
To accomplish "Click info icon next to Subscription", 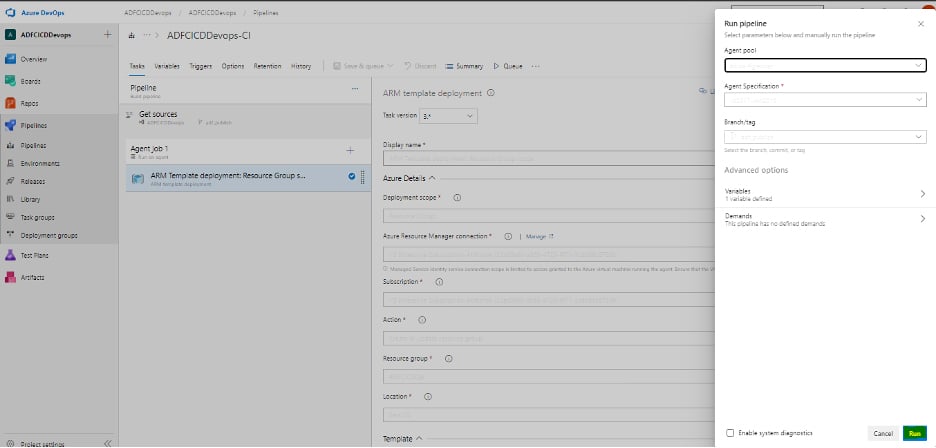I will 439,281.
